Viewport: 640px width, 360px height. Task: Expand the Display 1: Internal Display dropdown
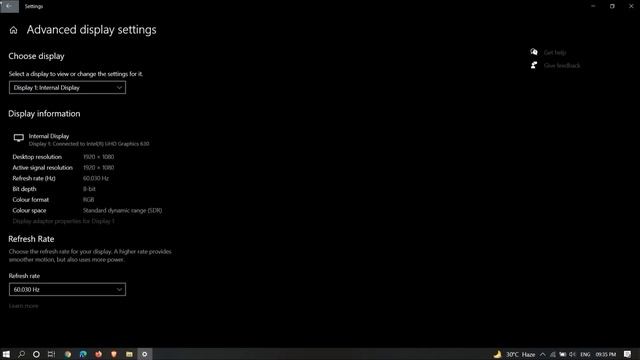(67, 88)
